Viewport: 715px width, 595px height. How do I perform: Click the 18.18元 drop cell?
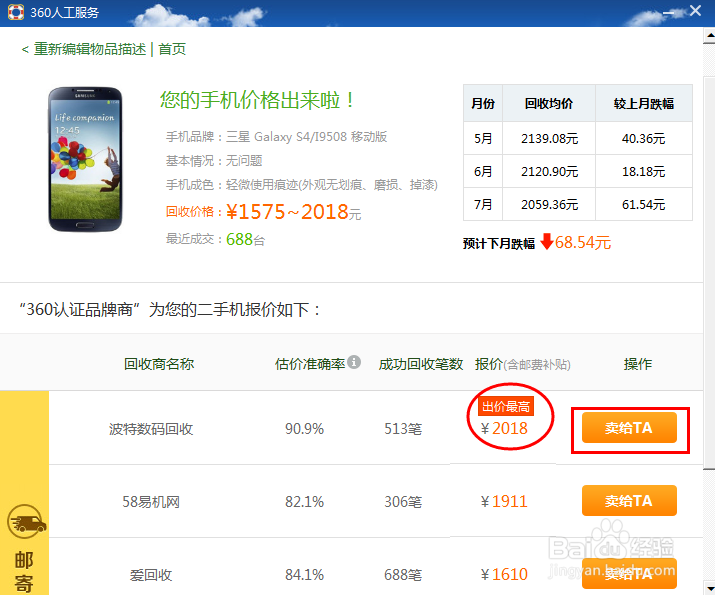tap(644, 171)
